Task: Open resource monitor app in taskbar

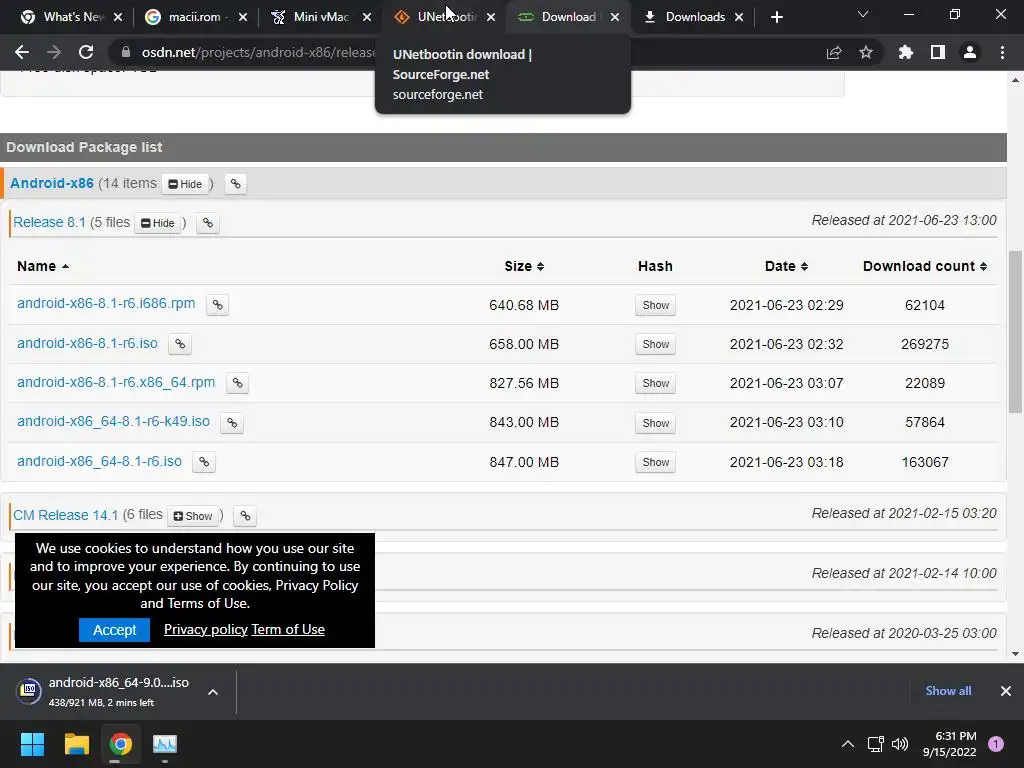Action: [165, 744]
